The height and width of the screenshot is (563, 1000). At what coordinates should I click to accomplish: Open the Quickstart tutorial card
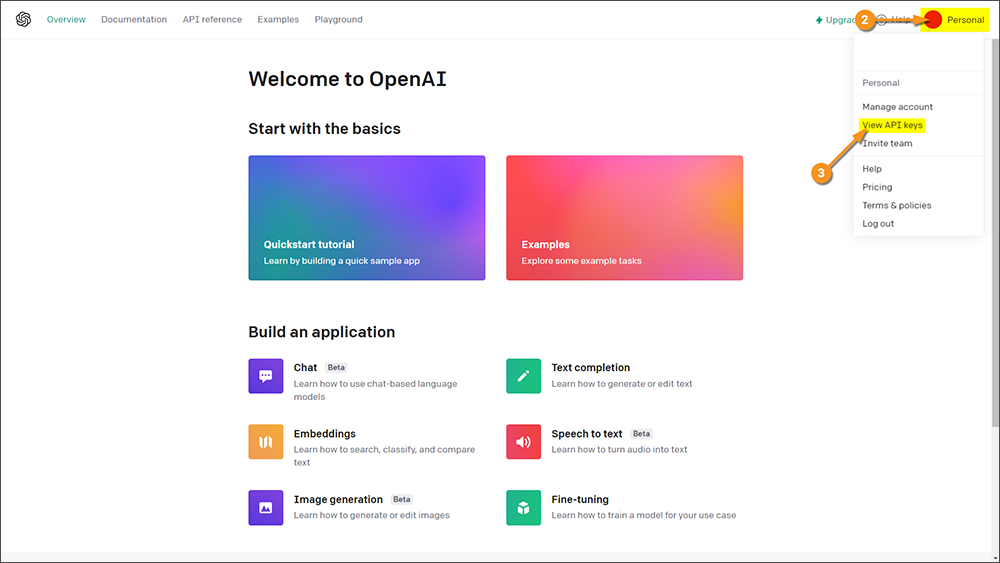[x=367, y=217]
